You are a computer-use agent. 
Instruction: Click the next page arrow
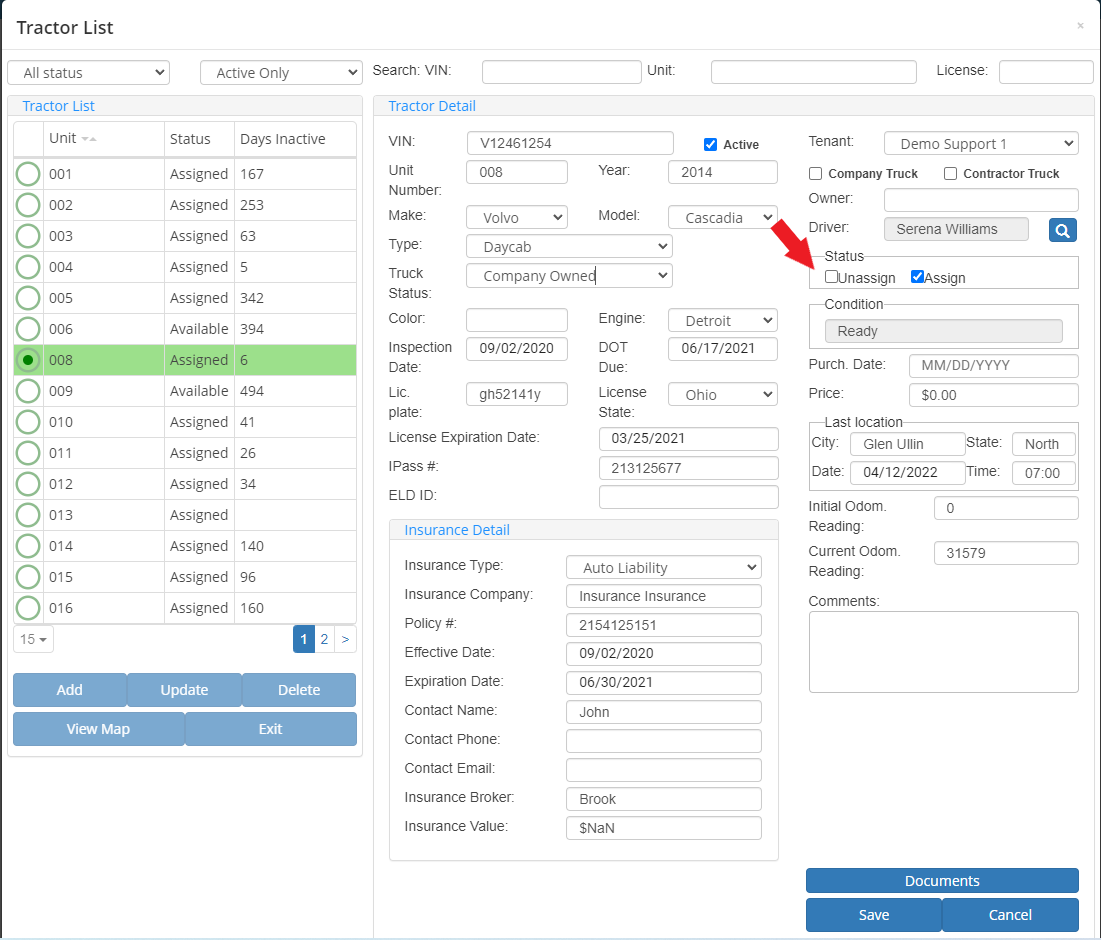coord(345,639)
